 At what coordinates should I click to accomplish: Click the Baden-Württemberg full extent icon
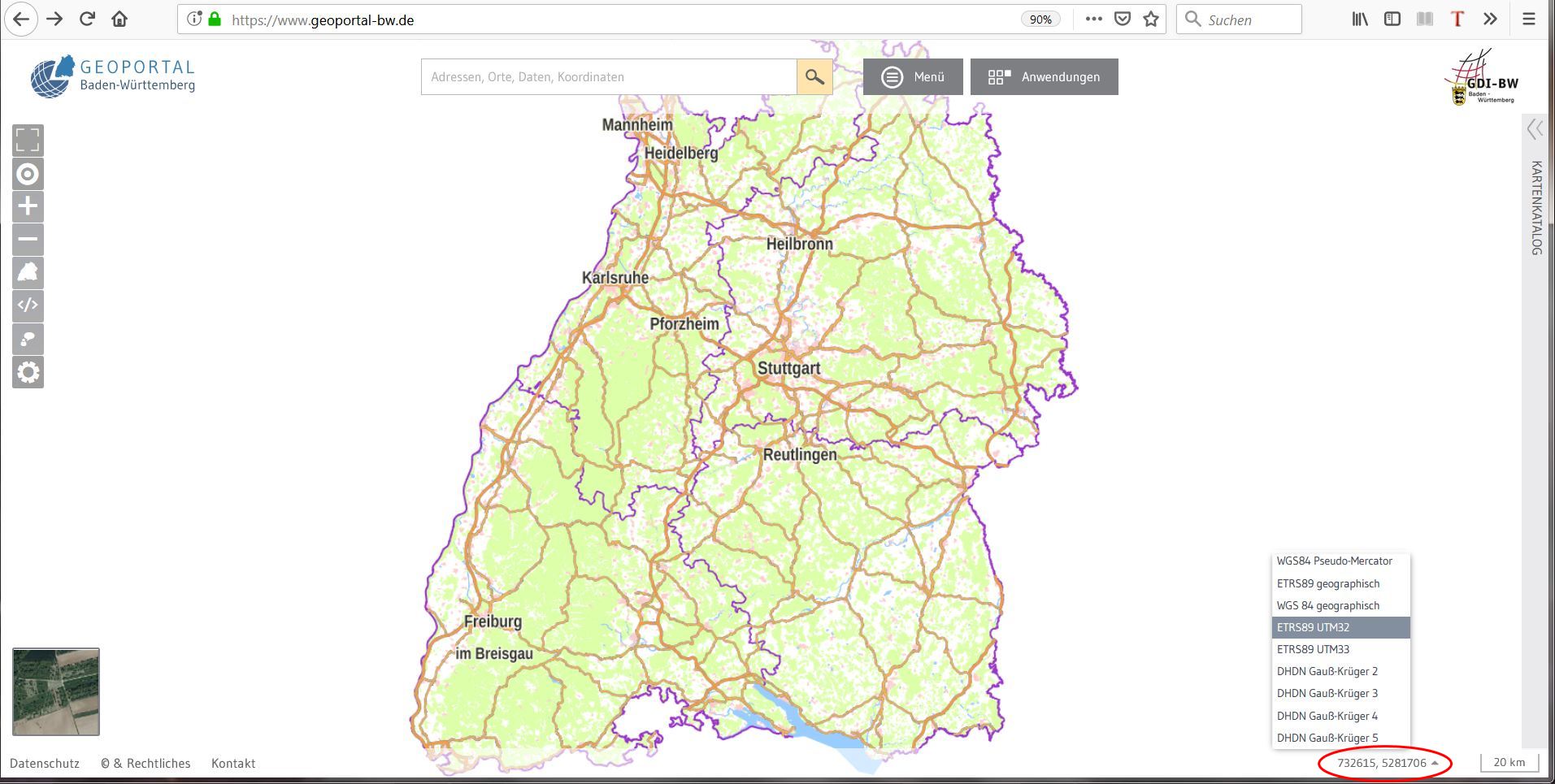point(28,273)
